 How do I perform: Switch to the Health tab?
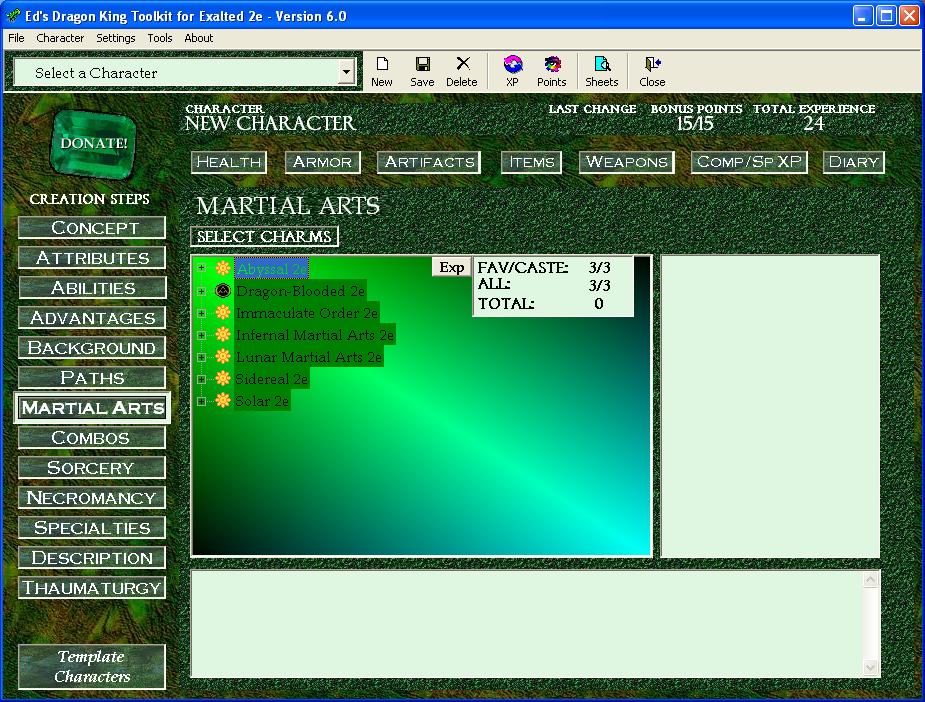pos(229,162)
